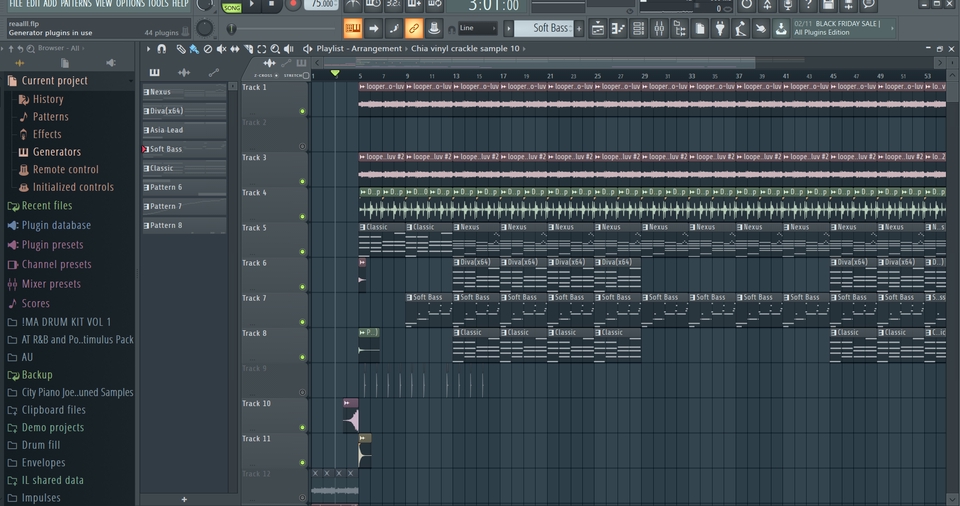This screenshot has height=506, width=960.
Task: Select the Slip tool in playlist
Action: coord(234,49)
